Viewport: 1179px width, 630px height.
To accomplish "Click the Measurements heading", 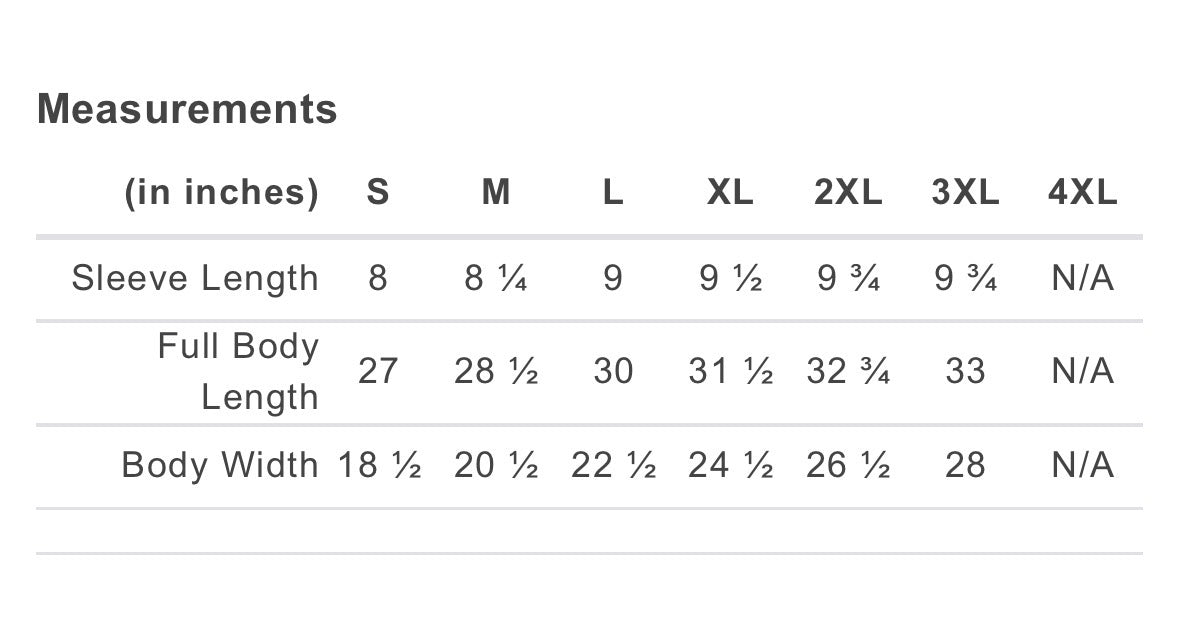I will click(x=187, y=109).
